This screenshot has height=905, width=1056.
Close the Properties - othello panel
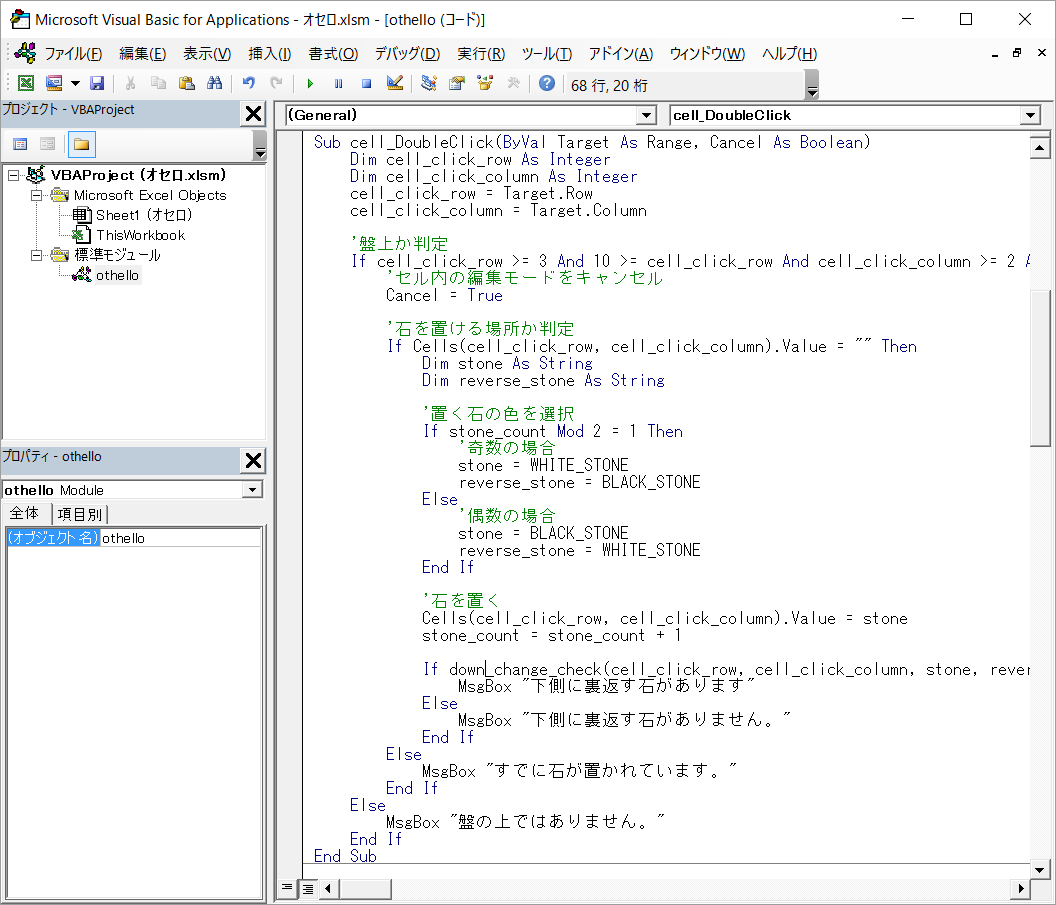[253, 460]
